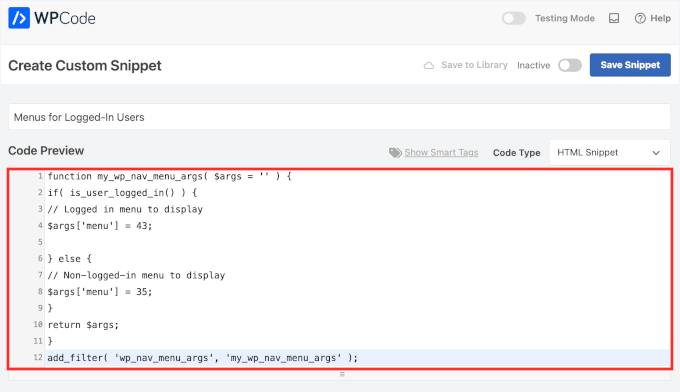Click the cloud icon beside Save to Library

pos(428,65)
